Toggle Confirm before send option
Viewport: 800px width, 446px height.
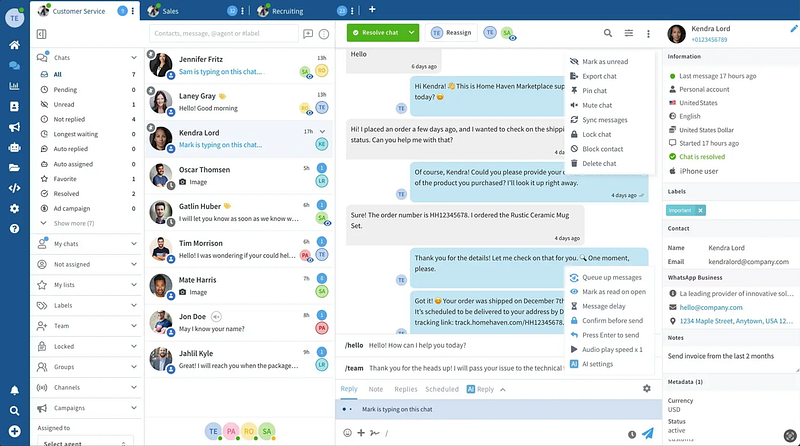[x=611, y=320]
